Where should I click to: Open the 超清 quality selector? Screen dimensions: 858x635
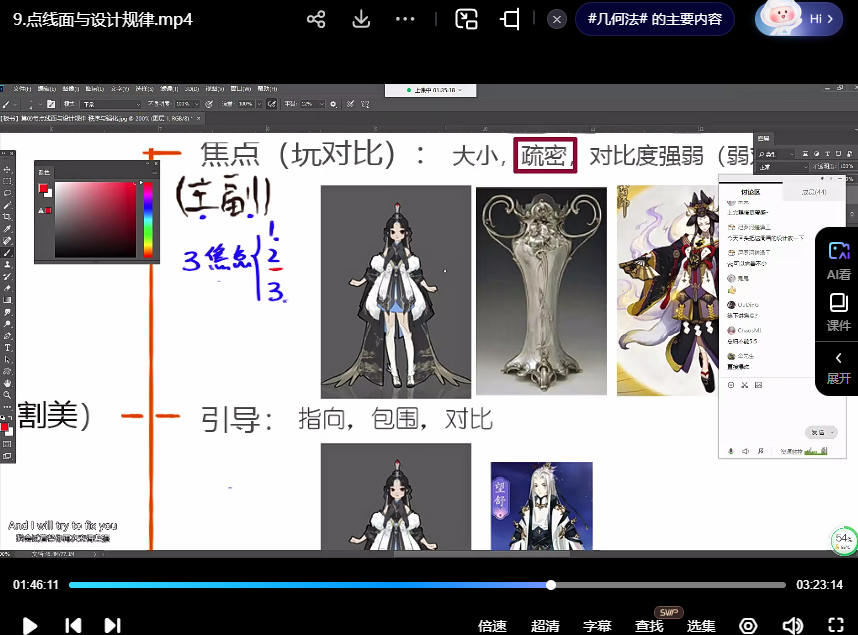pos(545,626)
